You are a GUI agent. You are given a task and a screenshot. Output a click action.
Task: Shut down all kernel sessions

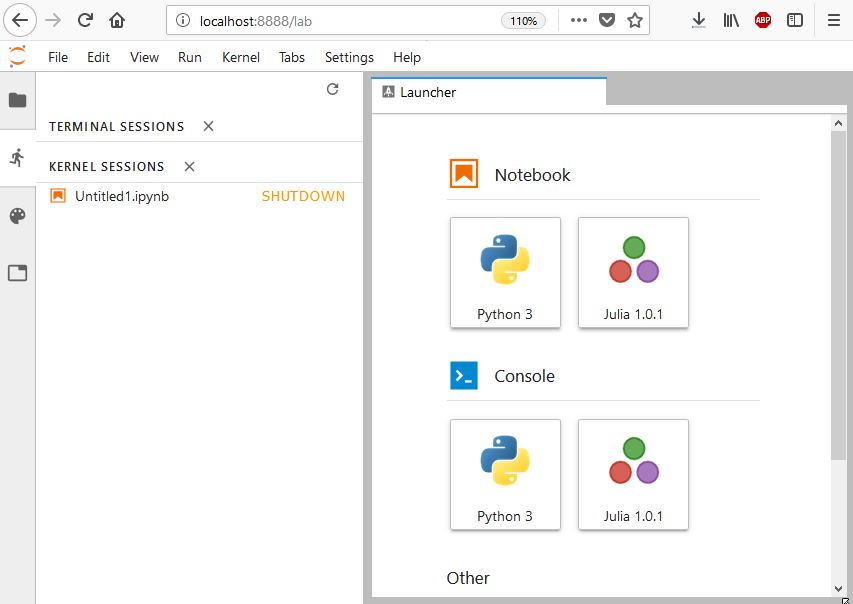pos(189,167)
